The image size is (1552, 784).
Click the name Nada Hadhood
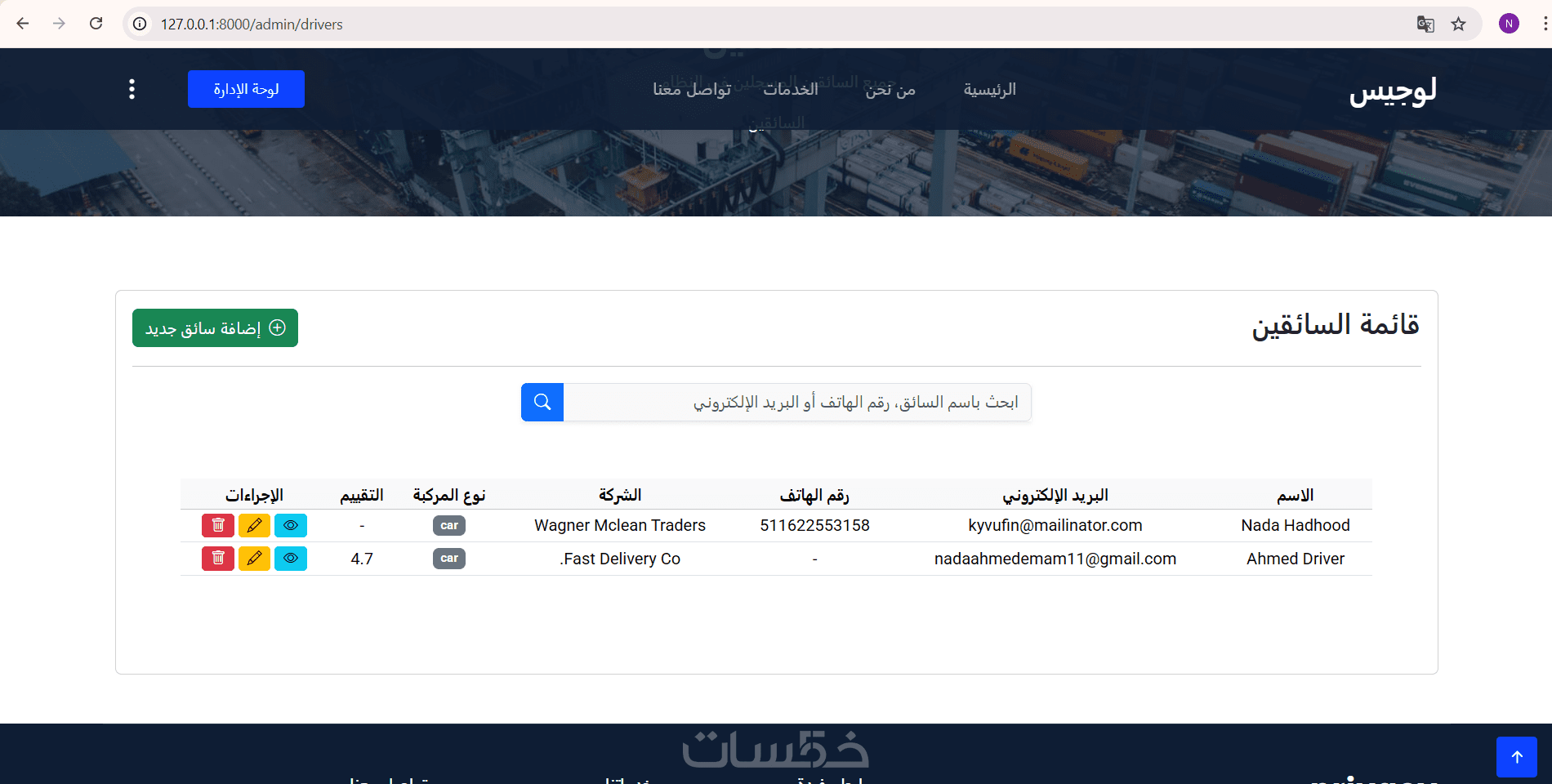(x=1296, y=525)
